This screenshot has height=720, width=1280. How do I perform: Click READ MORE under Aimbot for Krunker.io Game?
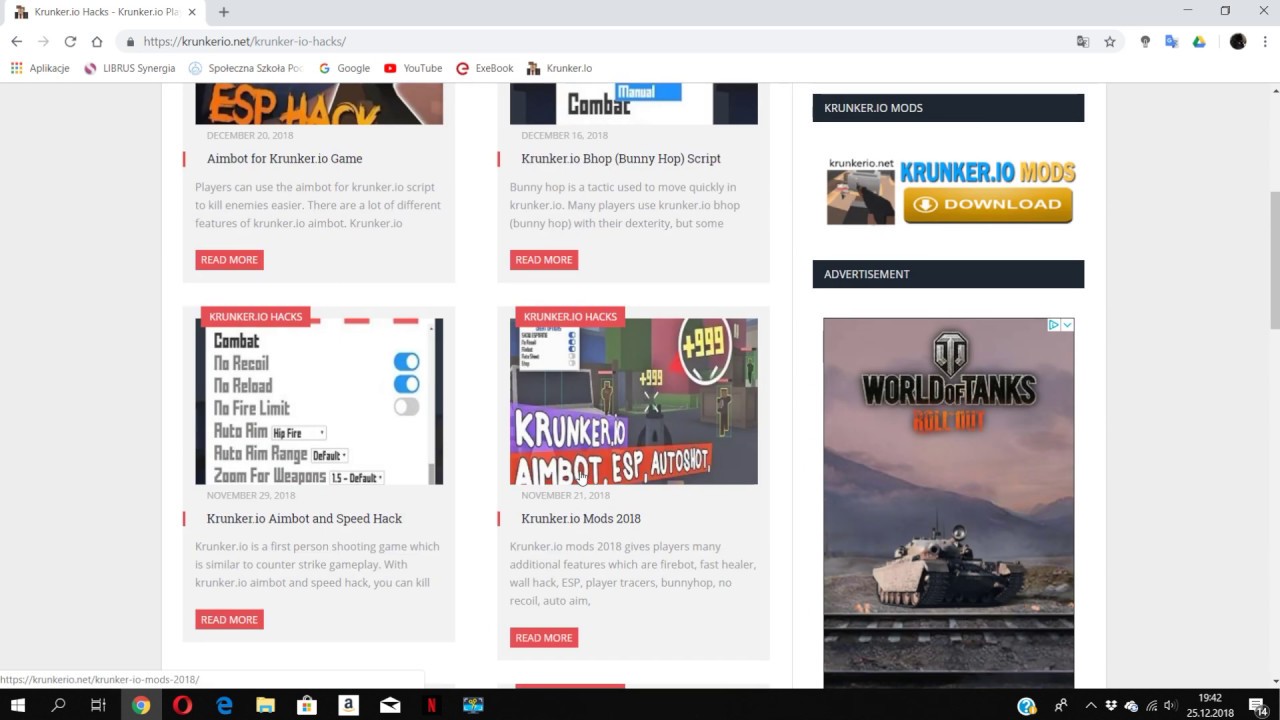[x=229, y=260]
